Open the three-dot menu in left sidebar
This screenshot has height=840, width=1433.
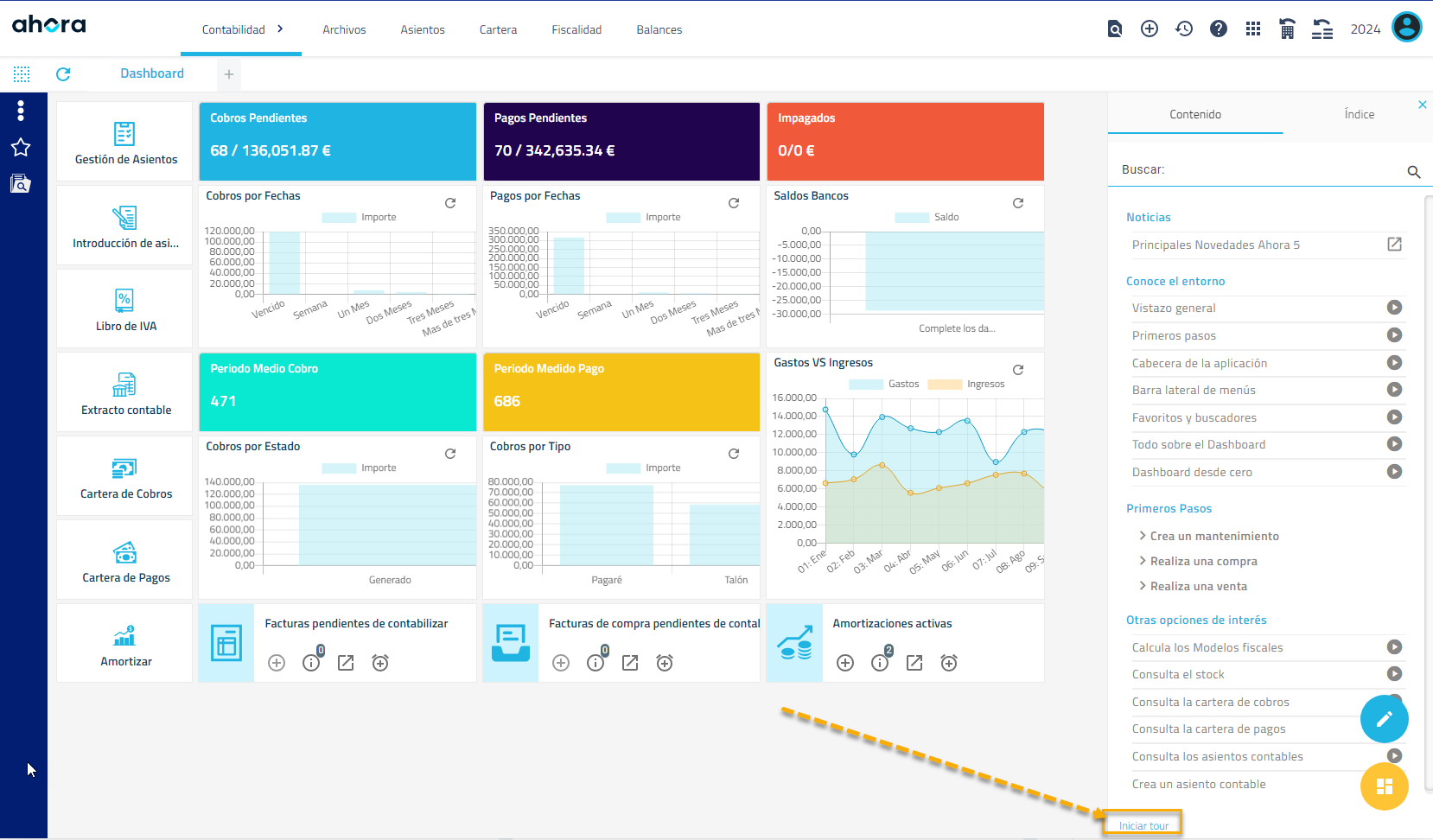(x=21, y=110)
